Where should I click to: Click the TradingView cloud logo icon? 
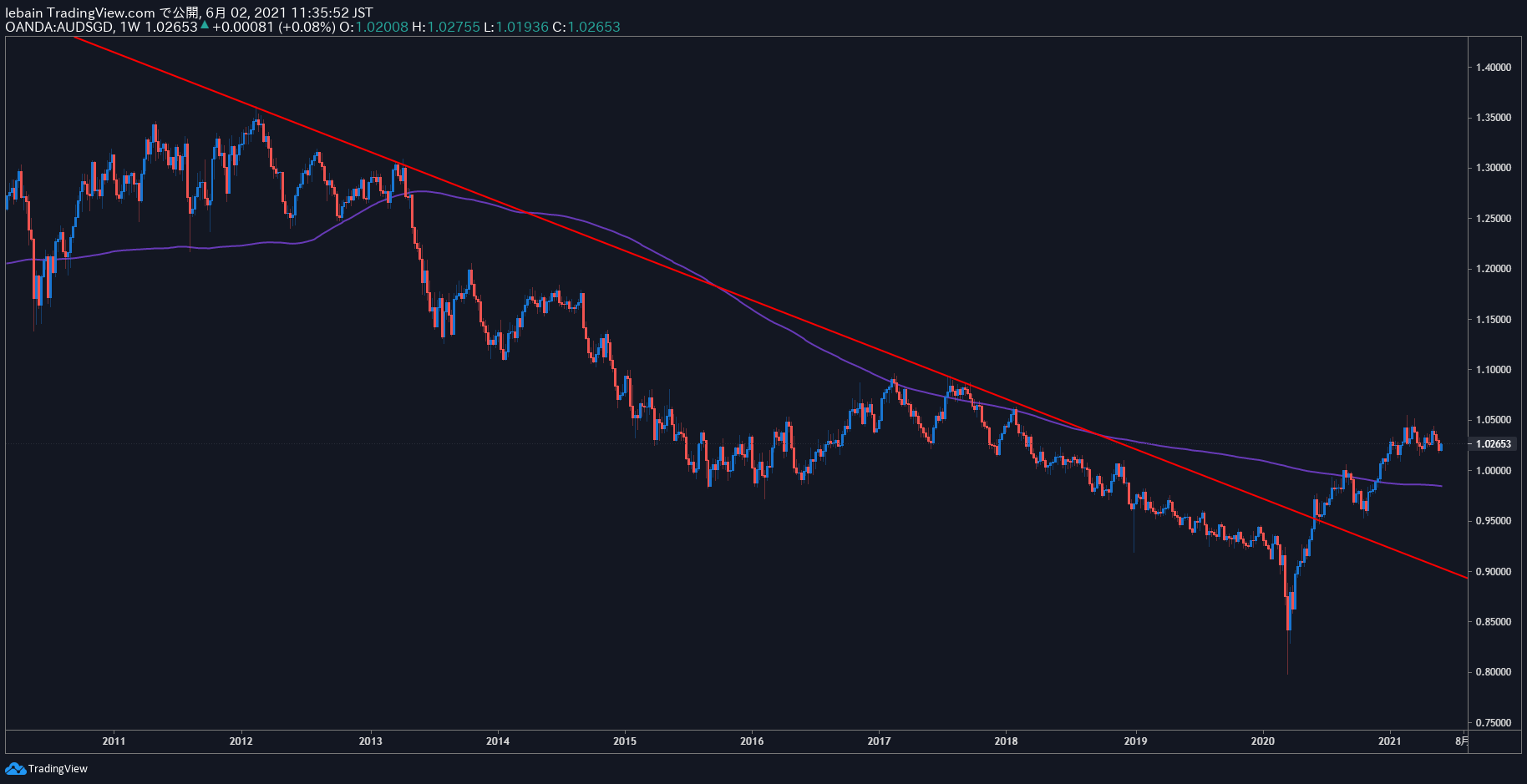tap(15, 768)
